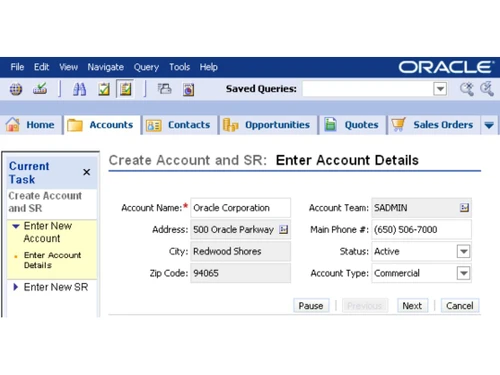Click the City field

tap(240, 251)
